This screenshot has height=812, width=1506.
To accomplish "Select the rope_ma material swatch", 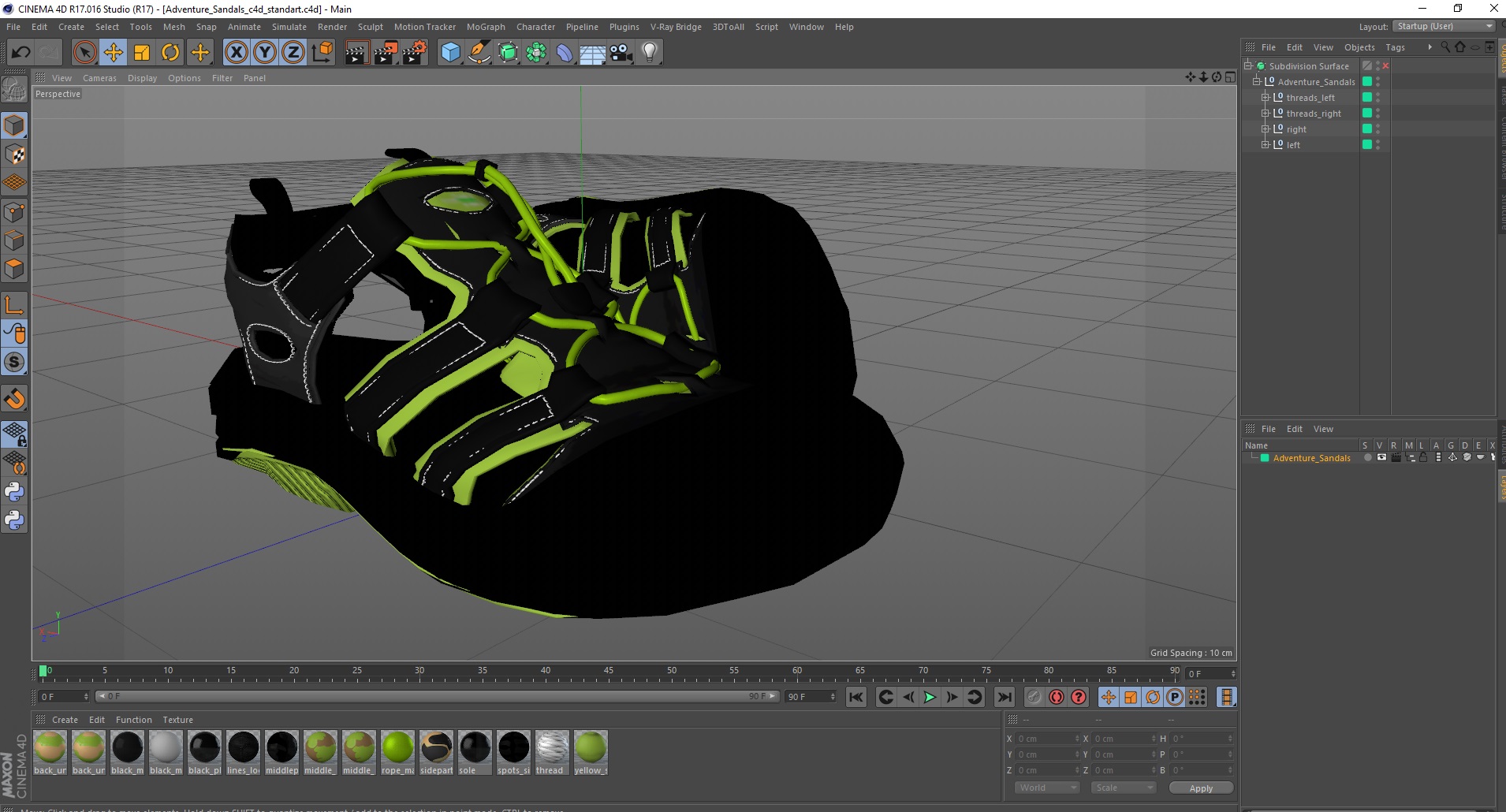I will 397,753.
